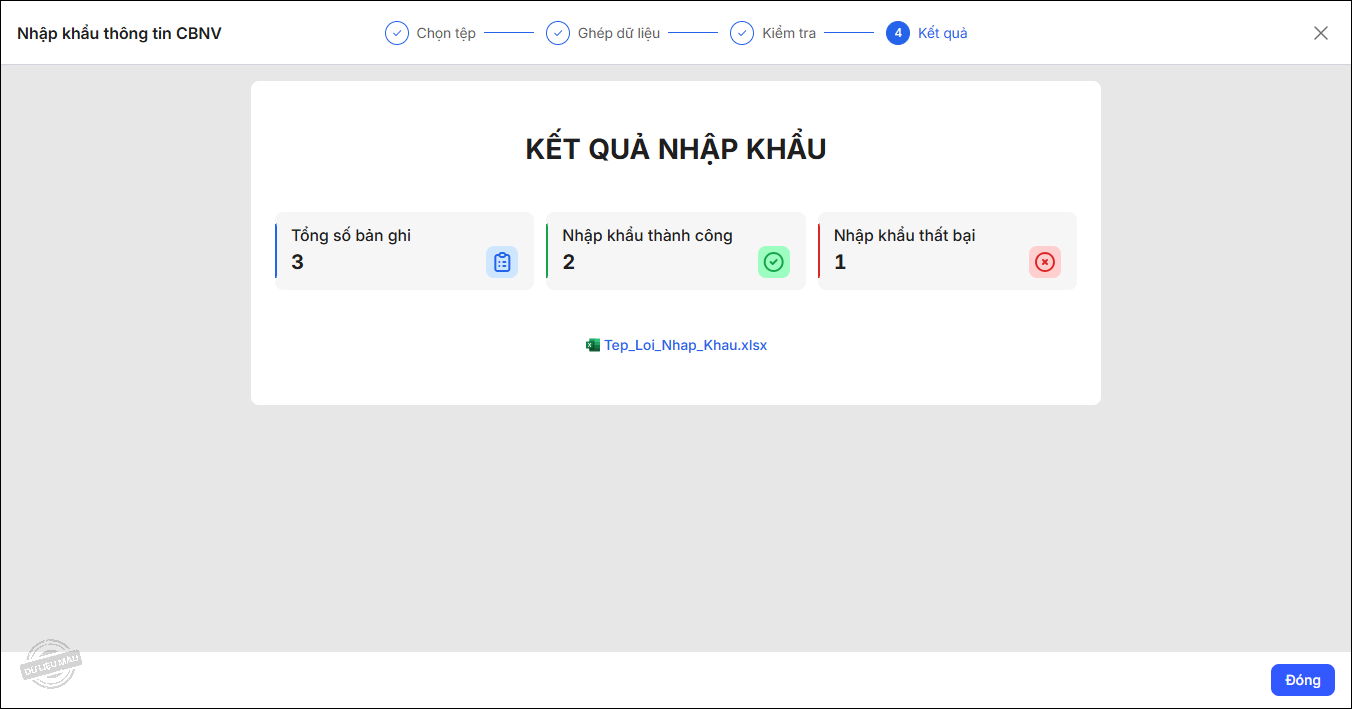The width and height of the screenshot is (1352, 709).
Task: Click the Excel file icon beside error file
Action: tap(593, 345)
